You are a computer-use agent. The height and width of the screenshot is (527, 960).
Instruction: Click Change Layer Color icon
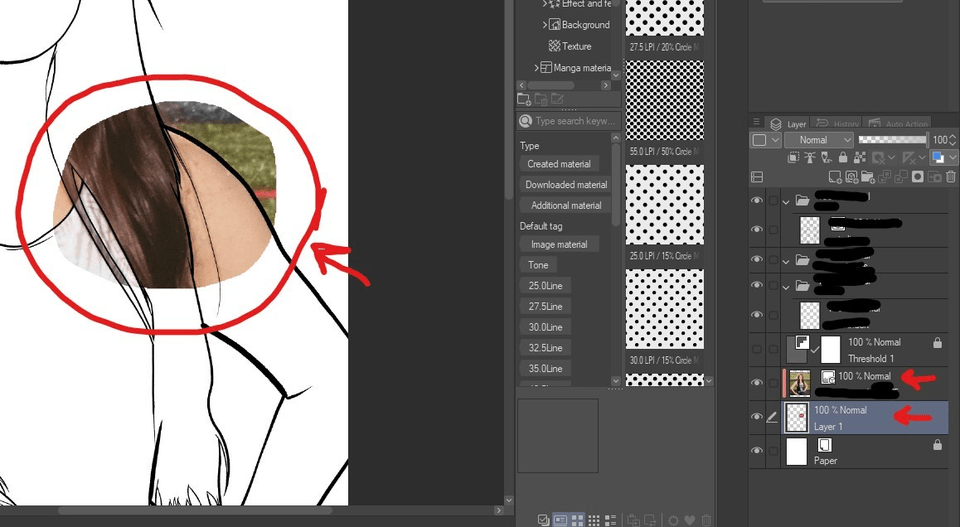tap(937, 158)
